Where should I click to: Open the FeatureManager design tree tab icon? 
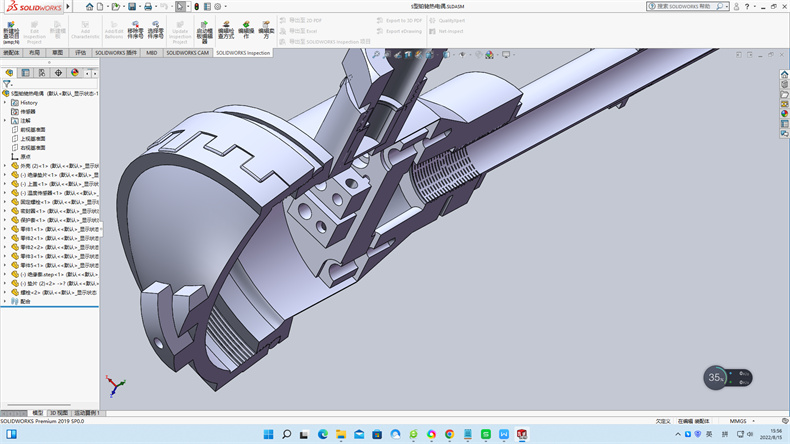click(x=10, y=72)
